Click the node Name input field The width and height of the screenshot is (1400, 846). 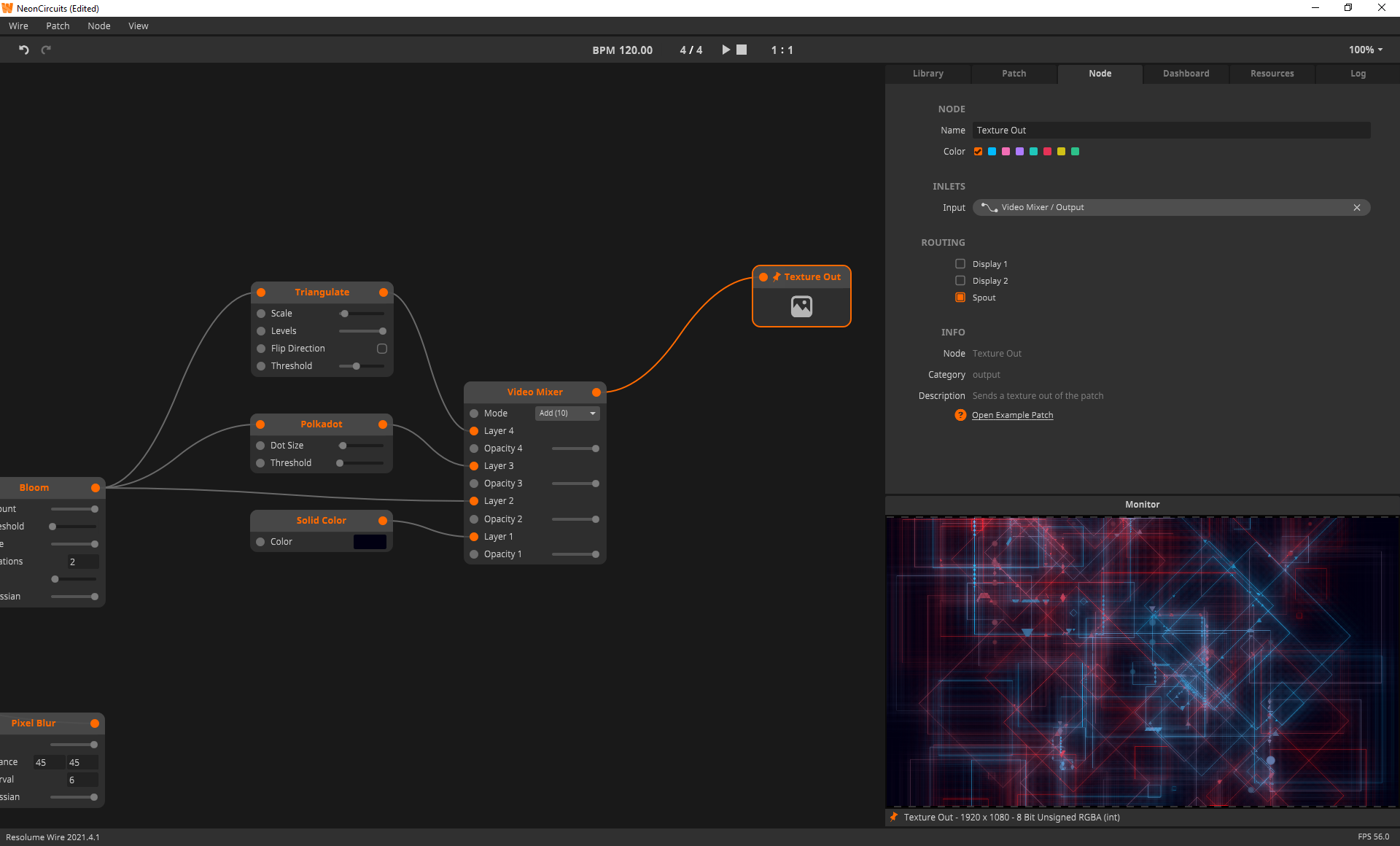pyautogui.click(x=1171, y=131)
